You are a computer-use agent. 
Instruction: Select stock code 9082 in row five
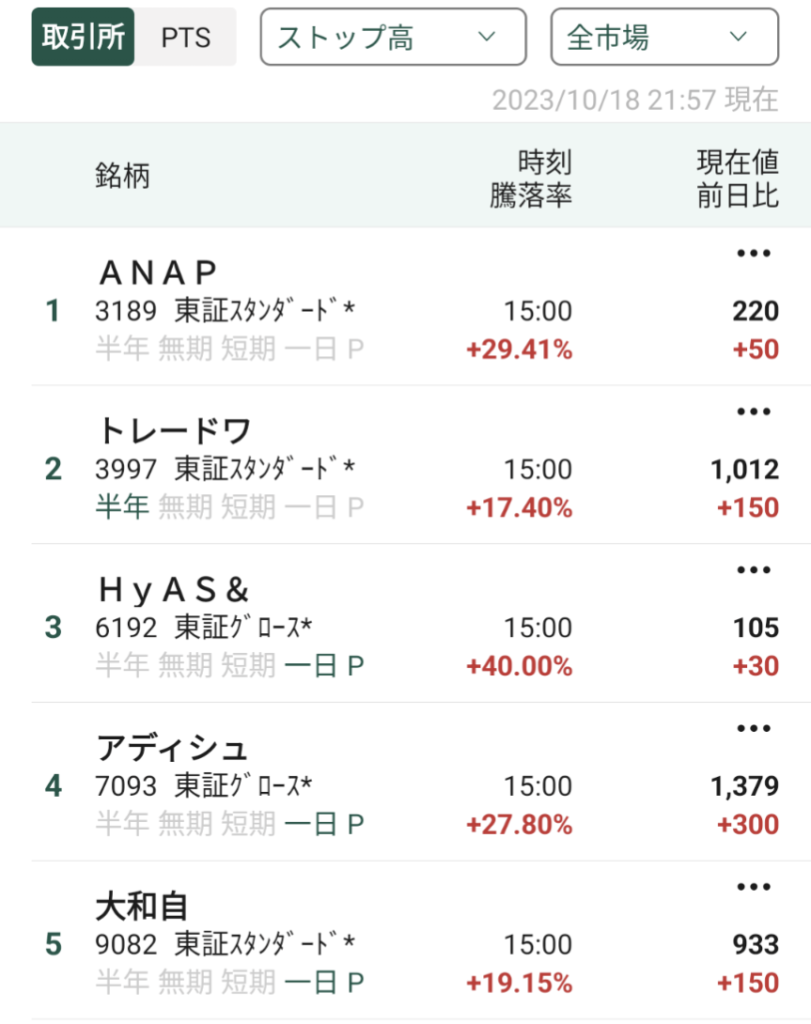tap(126, 944)
